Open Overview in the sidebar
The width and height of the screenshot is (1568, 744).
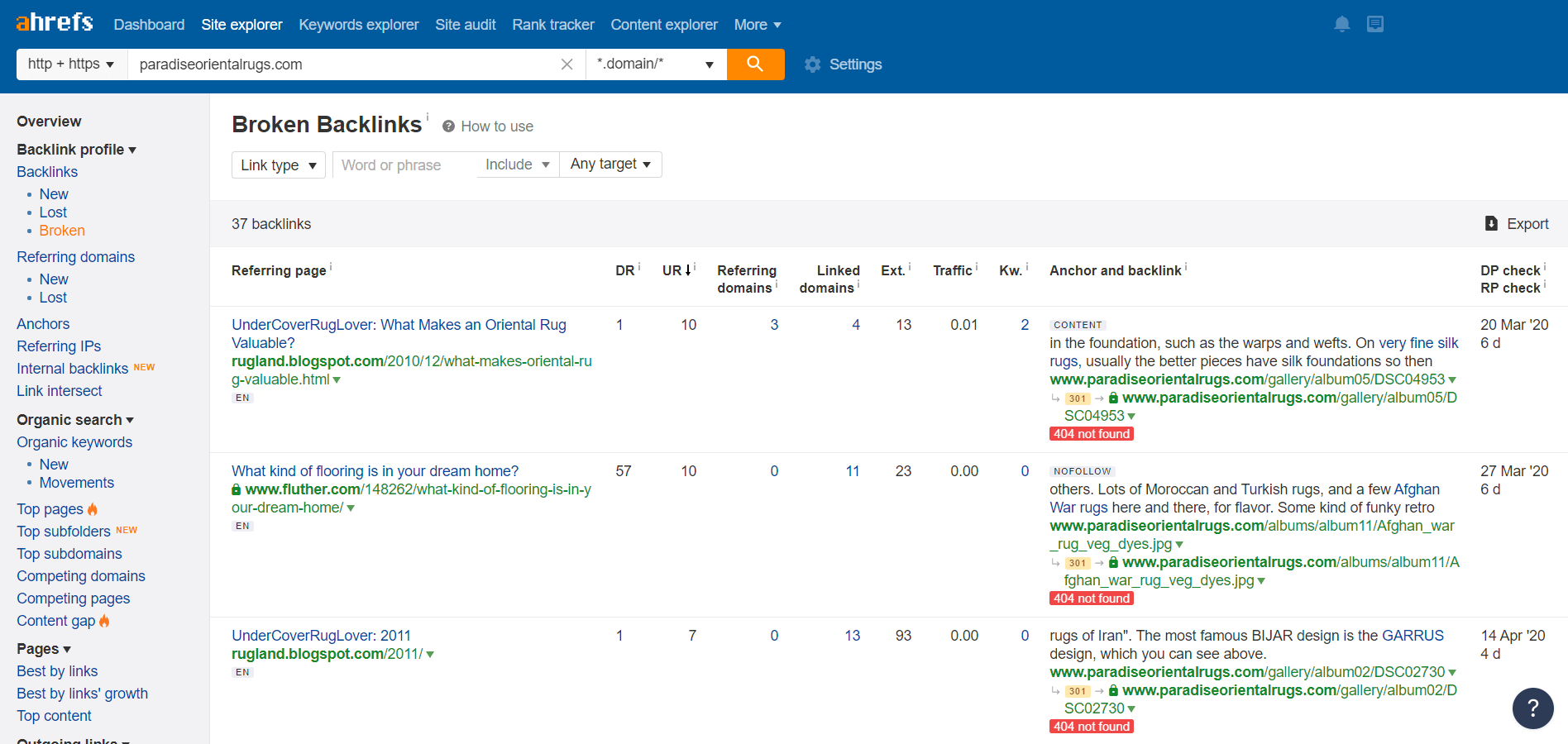(49, 122)
